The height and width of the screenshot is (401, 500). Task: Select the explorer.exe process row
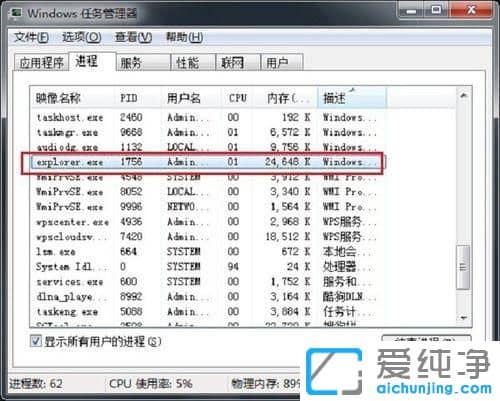click(207, 162)
